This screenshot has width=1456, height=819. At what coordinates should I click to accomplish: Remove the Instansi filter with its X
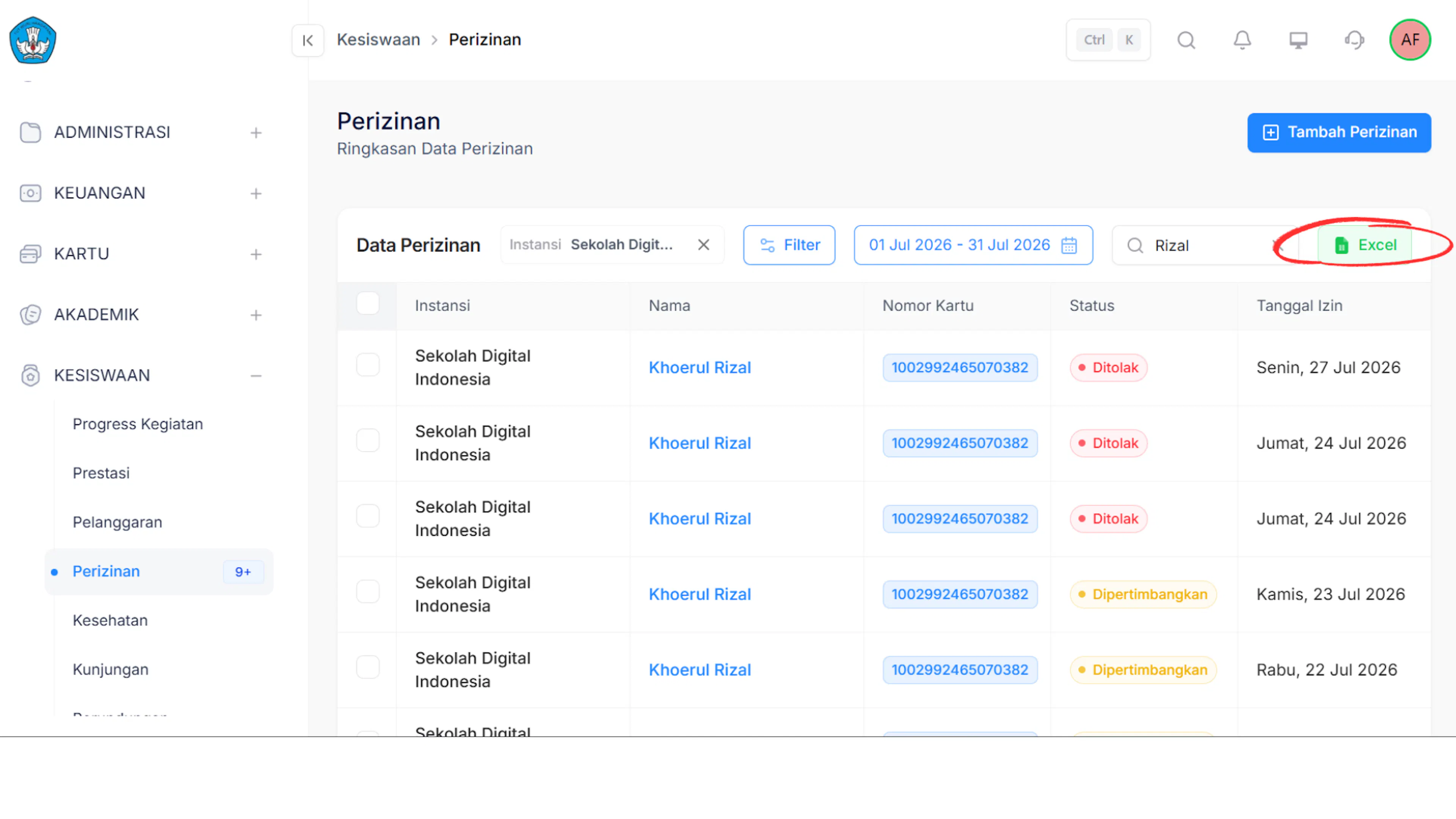tap(703, 245)
